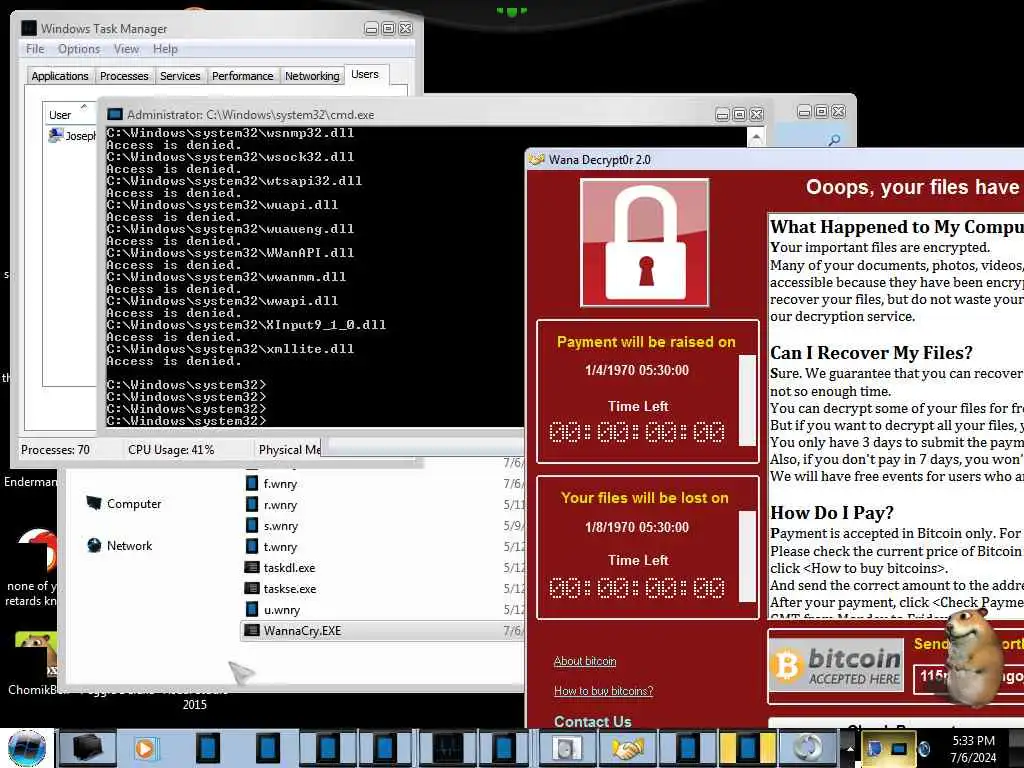This screenshot has height=768, width=1024.
Task: Click payment raise countdown progress bar
Action: 747,400
